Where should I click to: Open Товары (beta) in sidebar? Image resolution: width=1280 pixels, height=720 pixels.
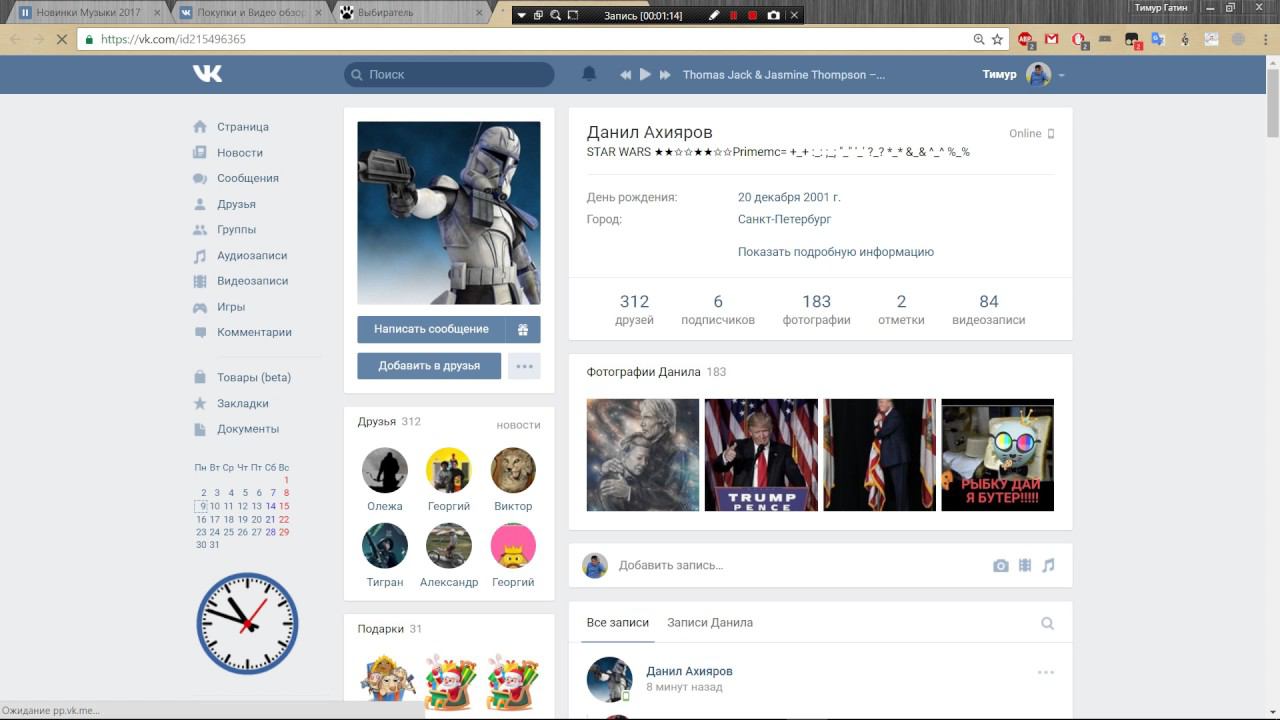(254, 377)
